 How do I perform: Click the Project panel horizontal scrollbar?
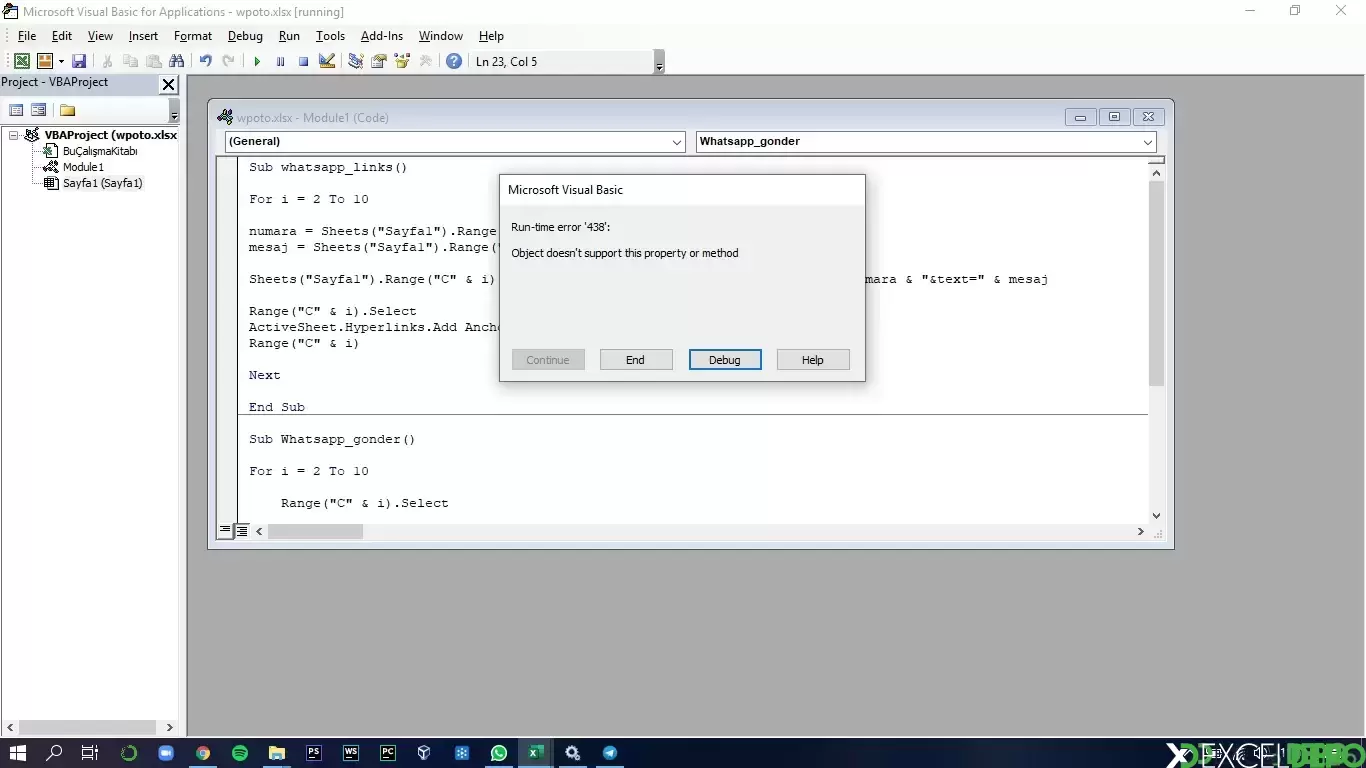click(87, 727)
